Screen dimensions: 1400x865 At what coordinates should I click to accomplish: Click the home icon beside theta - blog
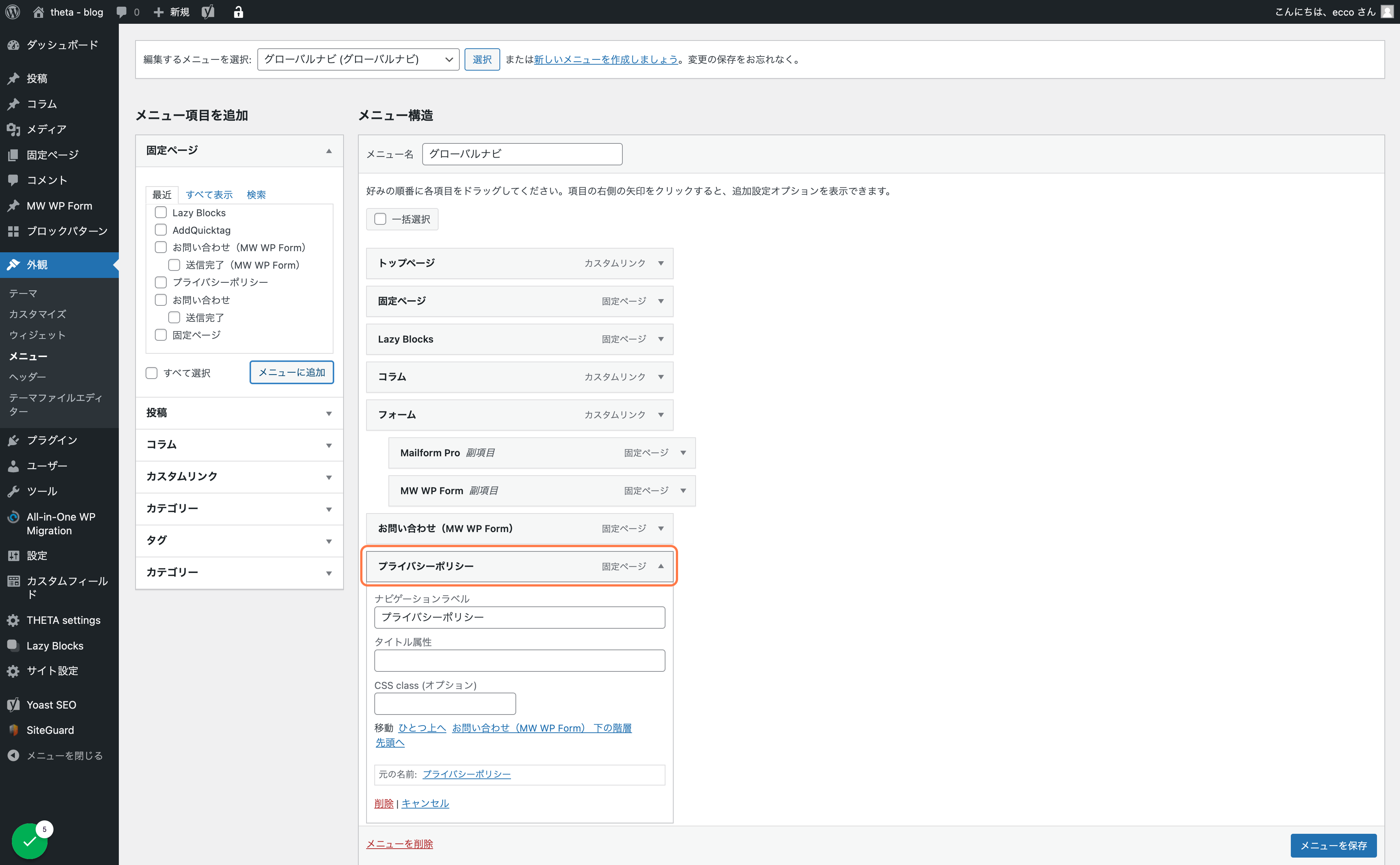pyautogui.click(x=38, y=12)
